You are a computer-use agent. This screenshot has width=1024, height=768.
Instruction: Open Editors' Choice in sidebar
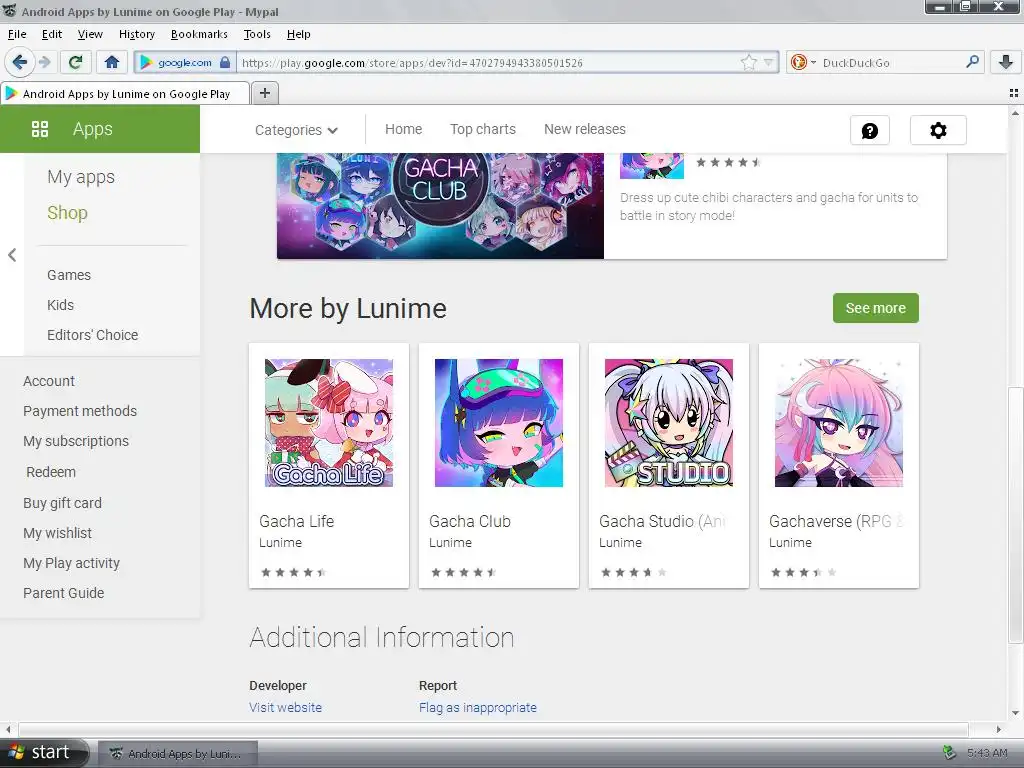(x=93, y=335)
